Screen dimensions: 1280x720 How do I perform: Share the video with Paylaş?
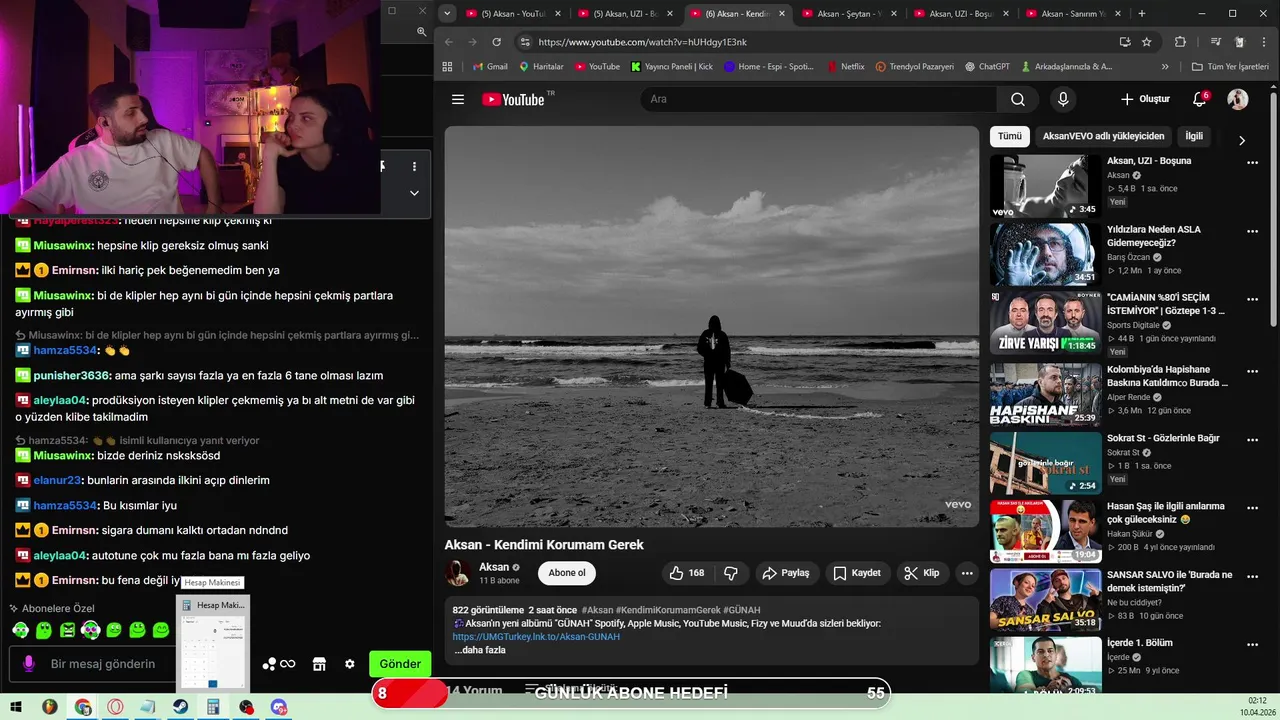[786, 573]
